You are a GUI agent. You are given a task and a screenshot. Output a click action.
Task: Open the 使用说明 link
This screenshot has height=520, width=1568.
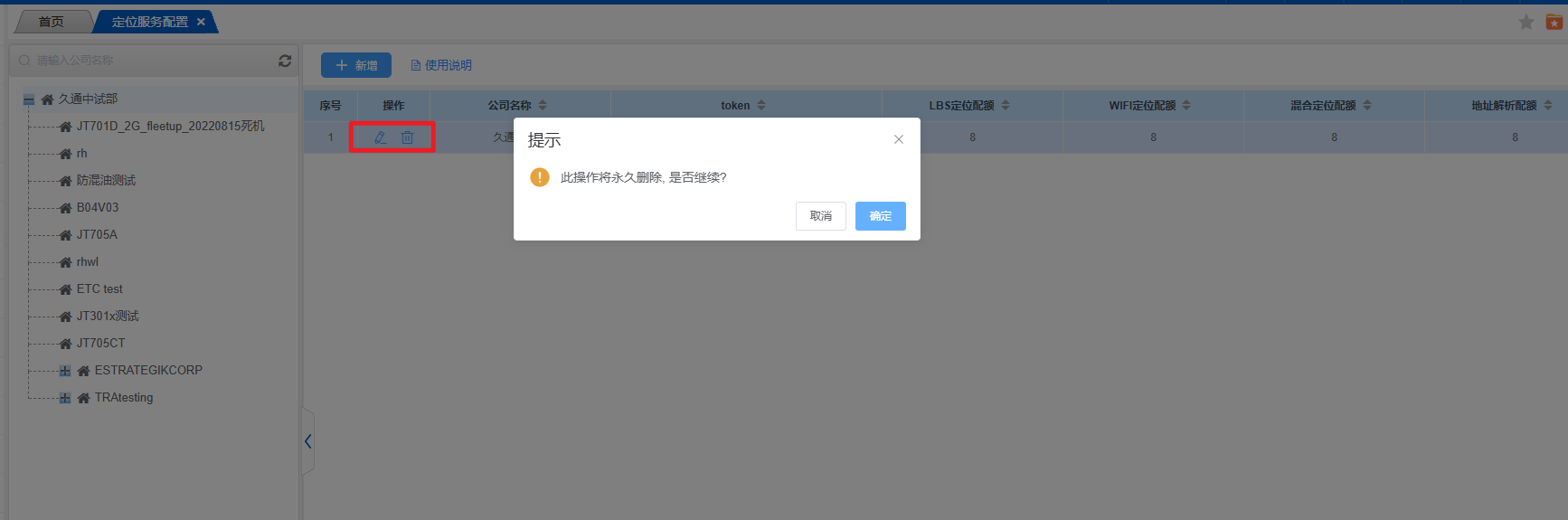[441, 65]
